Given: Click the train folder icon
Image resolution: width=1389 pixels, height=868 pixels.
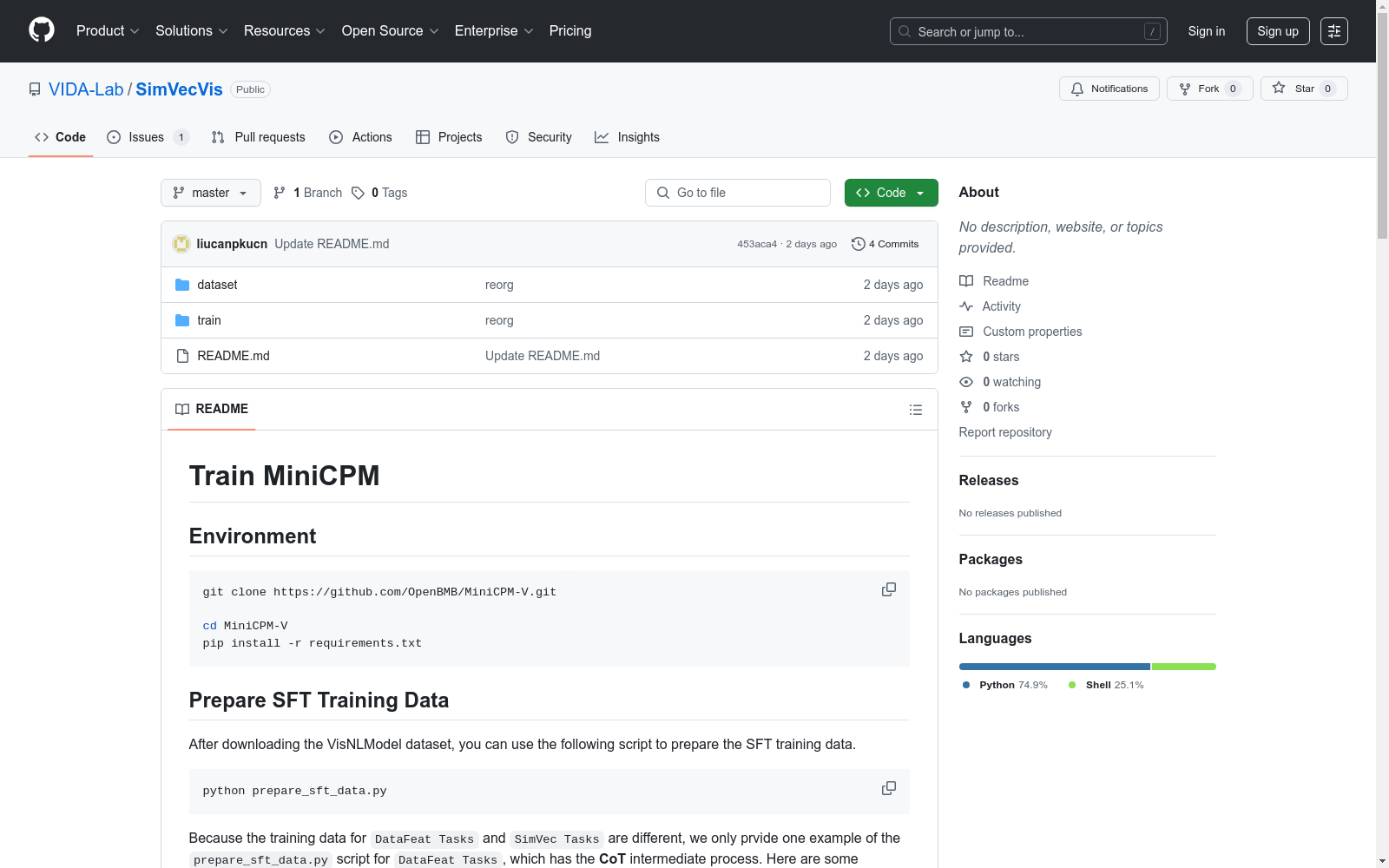Looking at the screenshot, I should pos(182,320).
